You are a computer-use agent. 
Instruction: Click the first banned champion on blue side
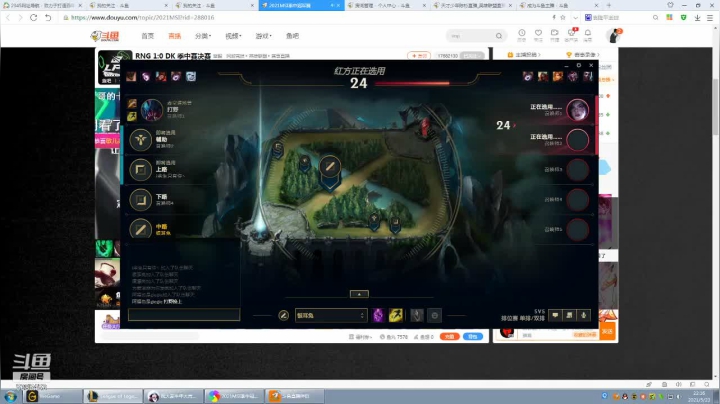pyautogui.click(x=131, y=76)
